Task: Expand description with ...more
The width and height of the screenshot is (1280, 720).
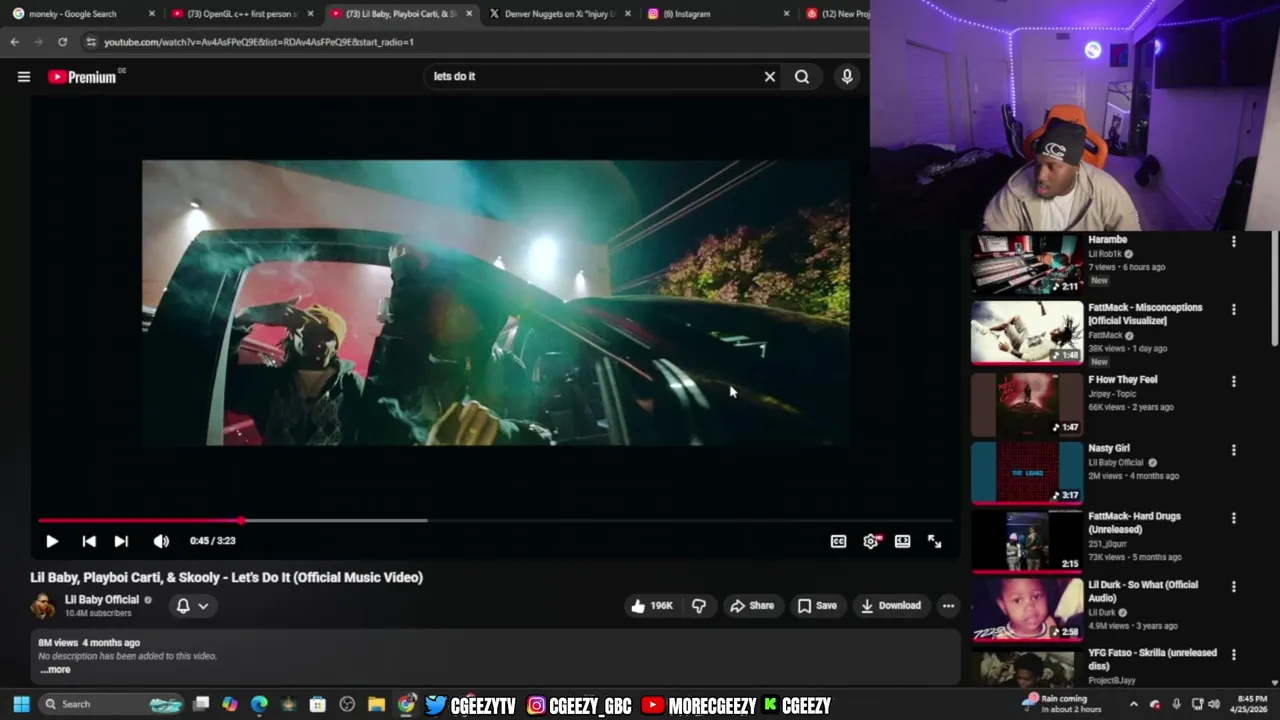Action: pyautogui.click(x=56, y=670)
